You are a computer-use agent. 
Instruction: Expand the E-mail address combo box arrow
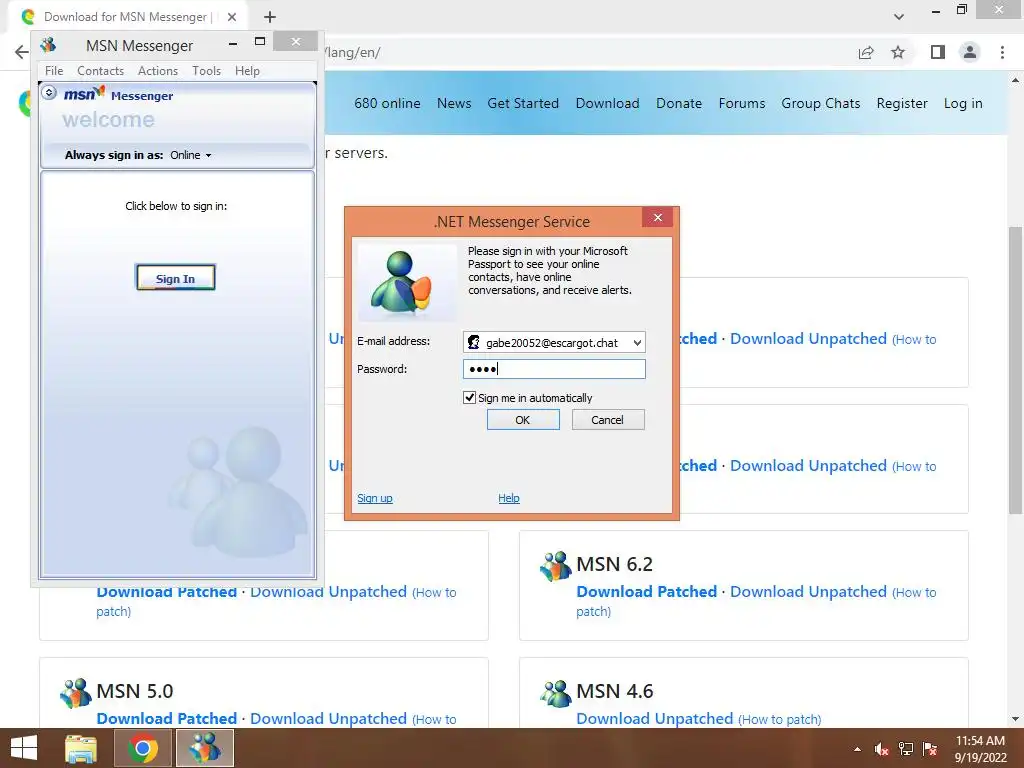[637, 342]
